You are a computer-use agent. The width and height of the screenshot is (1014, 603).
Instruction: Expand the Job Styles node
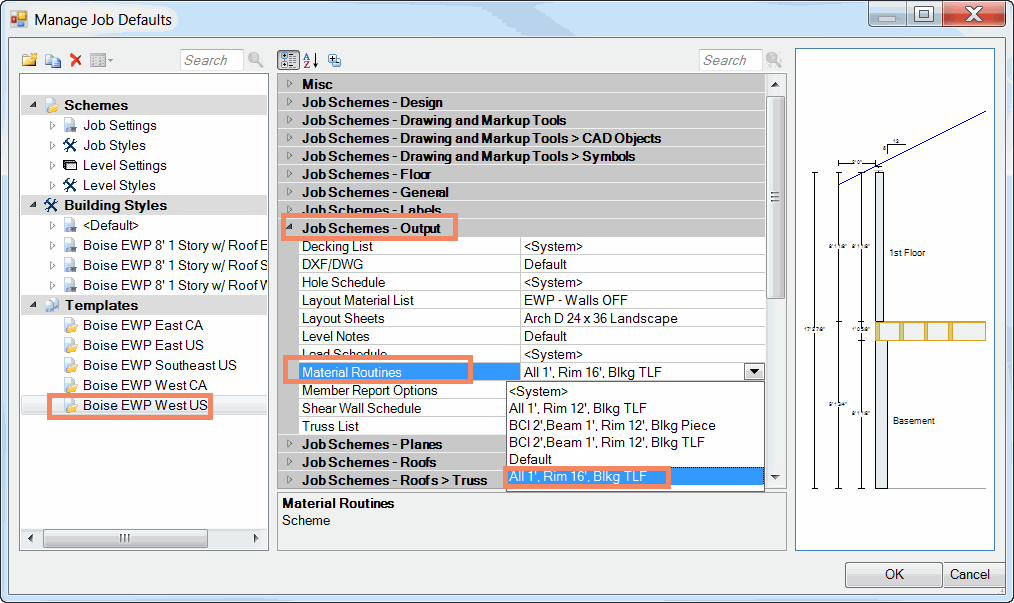[52, 146]
